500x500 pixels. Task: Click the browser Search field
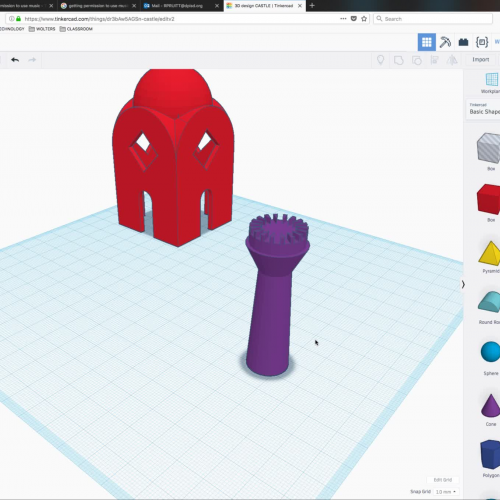[x=433, y=19]
